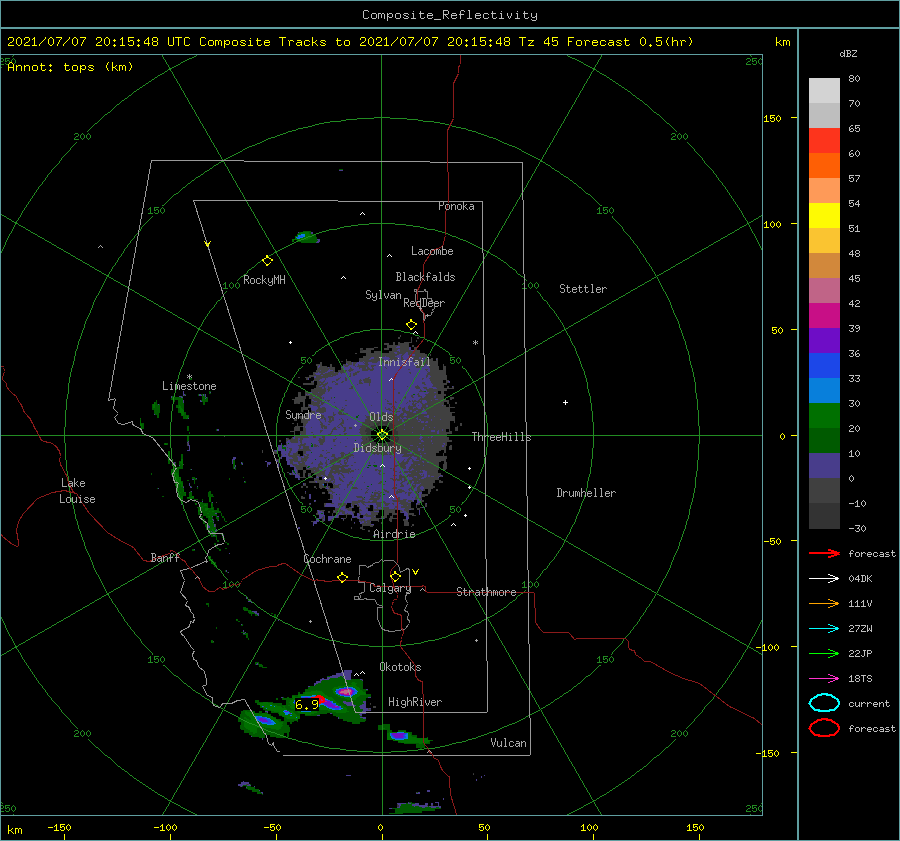Click the Banff label
Image resolution: width=900 pixels, height=841 pixels.
[165, 557]
